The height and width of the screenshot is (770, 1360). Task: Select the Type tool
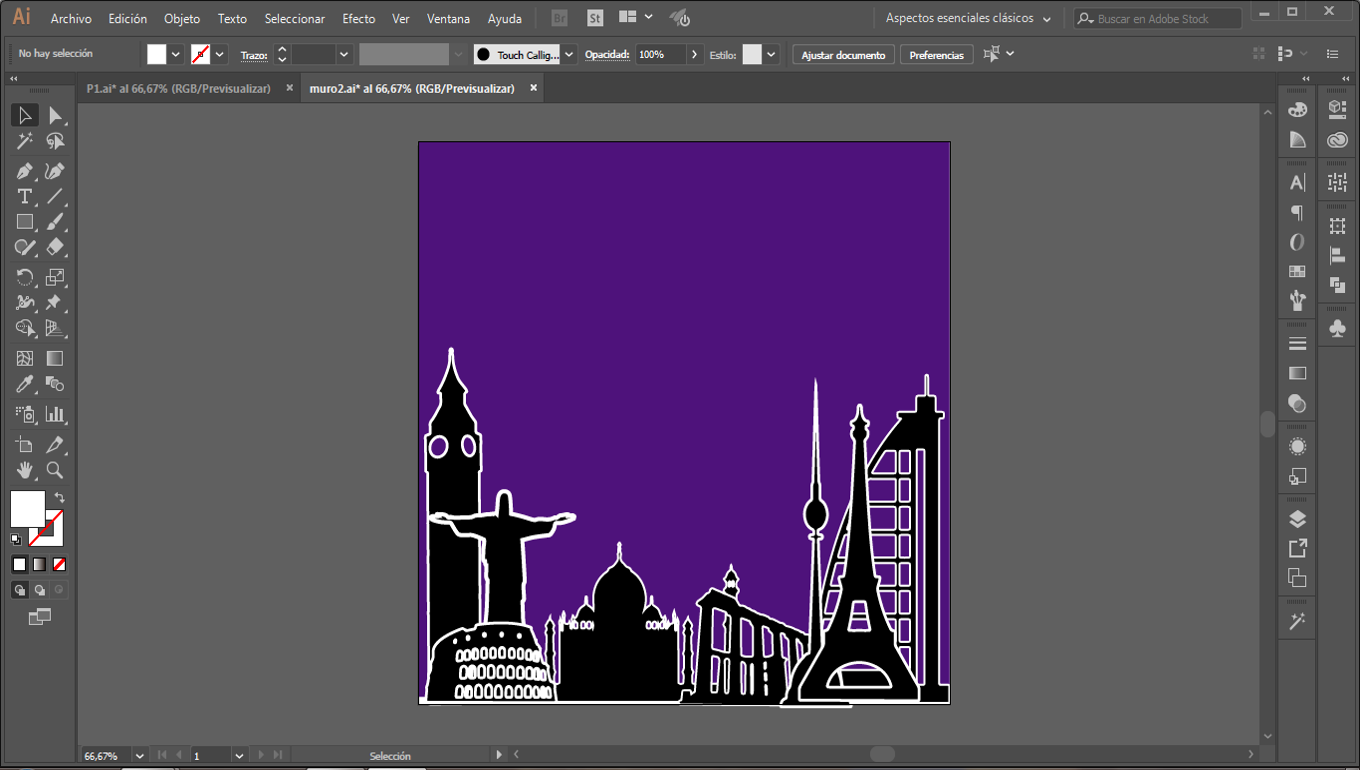25,197
